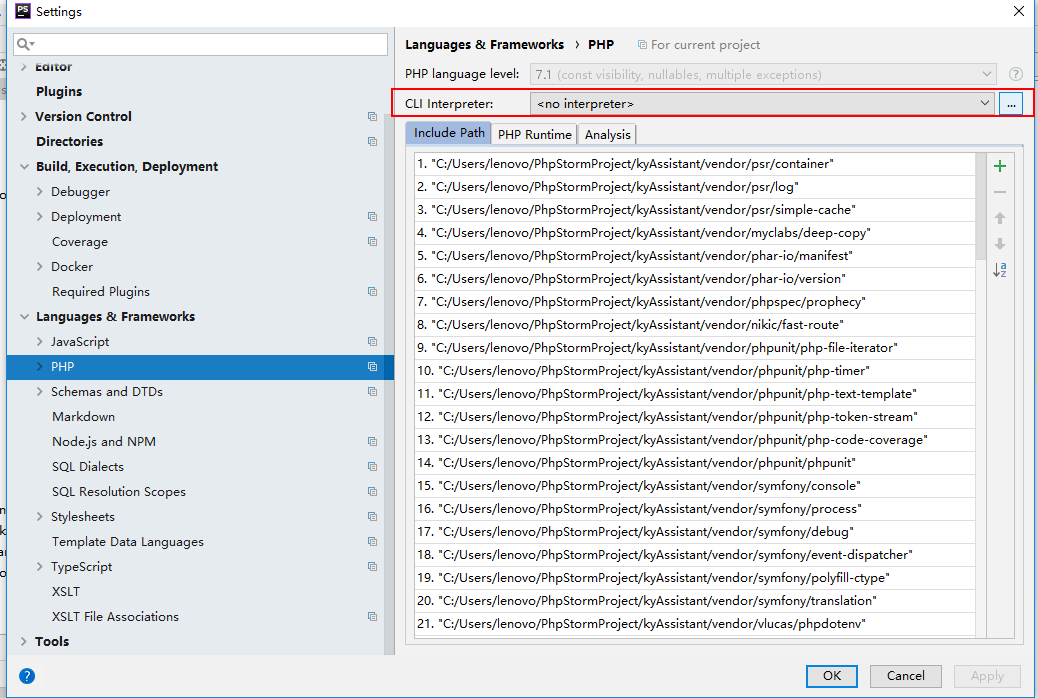Select the vendor/nikic/fast-route include path
1038x698 pixels.
(x=695, y=324)
